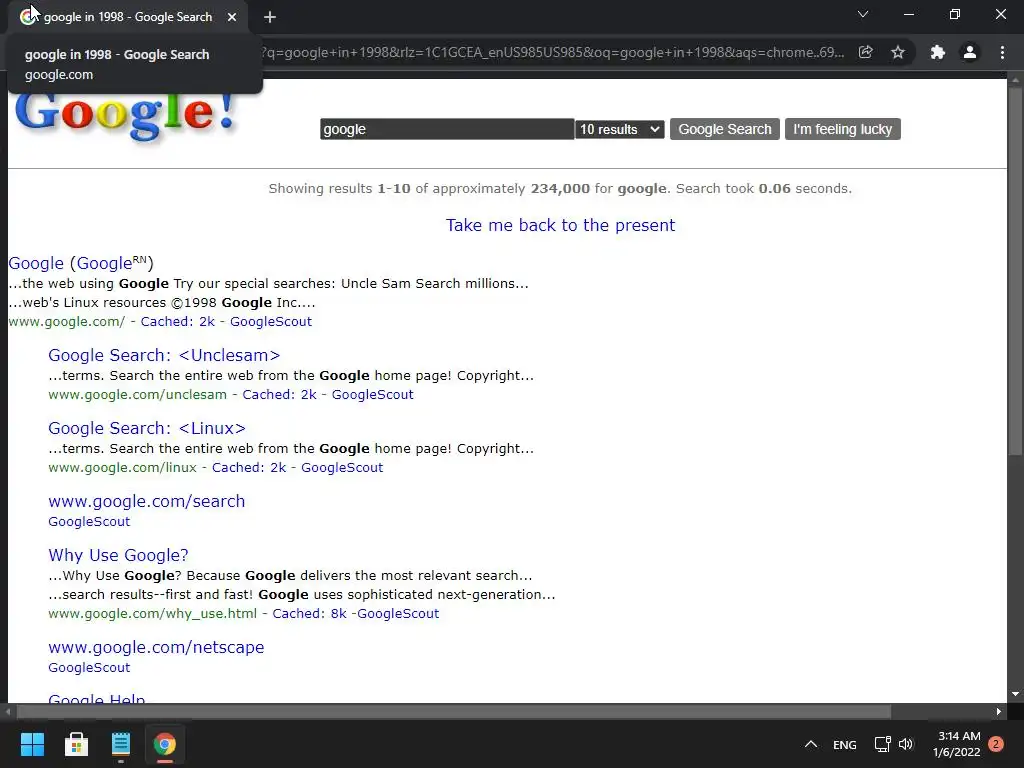Open 'Google Search: <Linux>' result
This screenshot has width=1024, height=768.
pyautogui.click(x=147, y=428)
